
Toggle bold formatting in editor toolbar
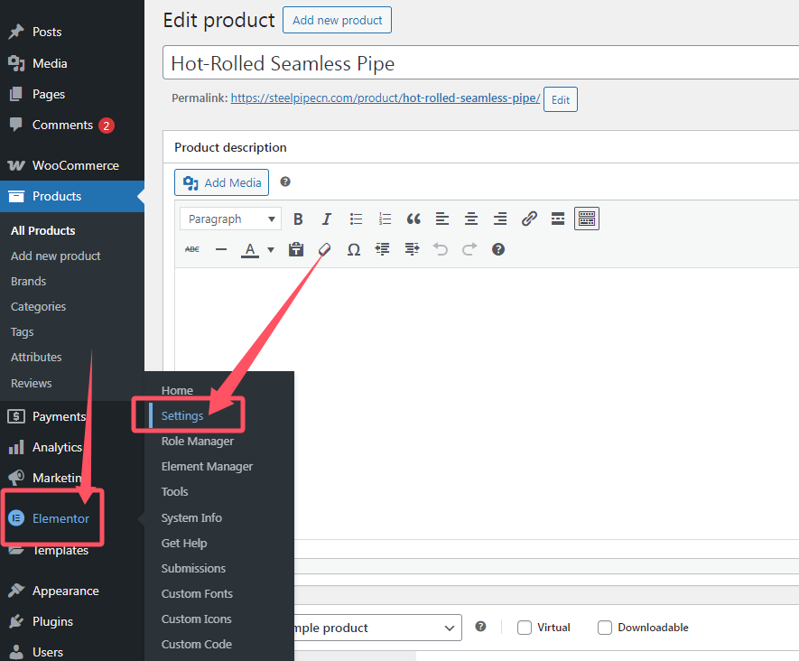click(x=298, y=219)
